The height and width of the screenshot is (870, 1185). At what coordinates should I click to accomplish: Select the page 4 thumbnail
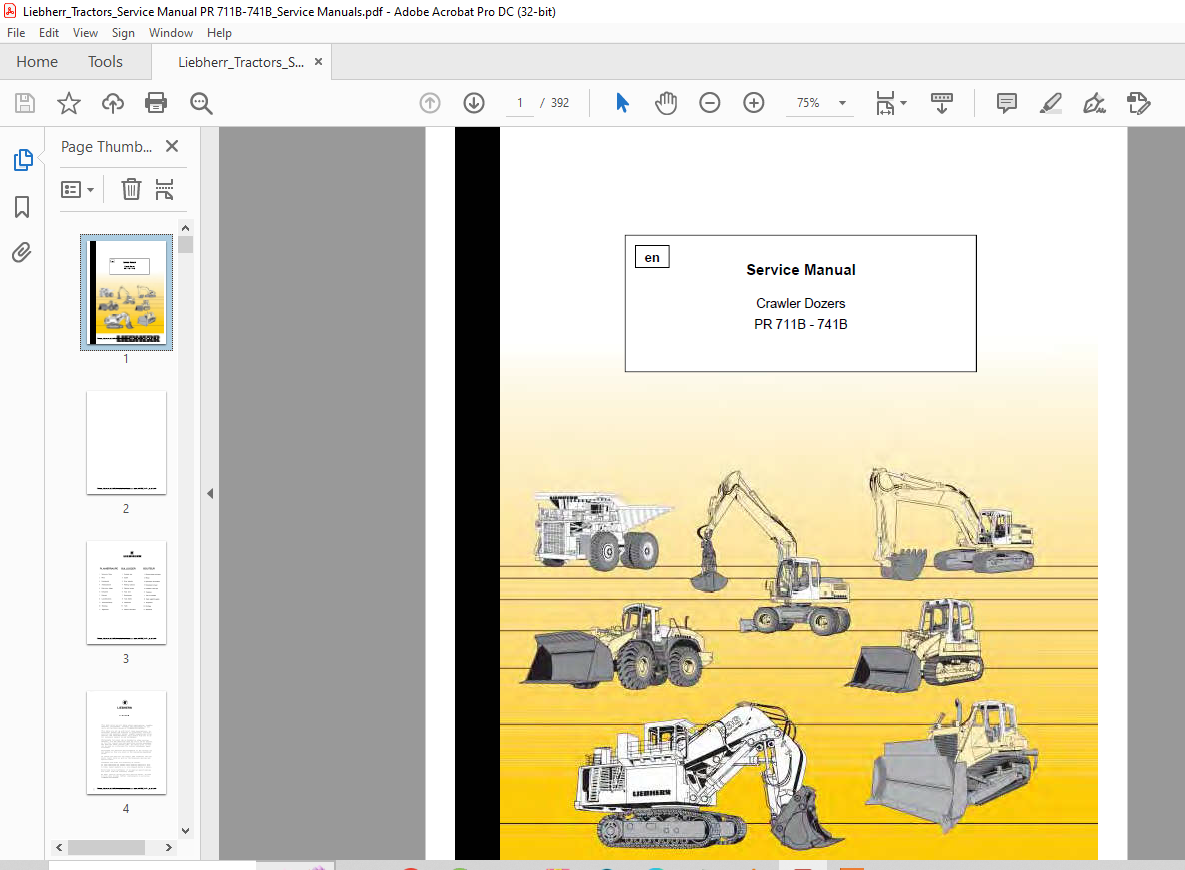coord(126,742)
